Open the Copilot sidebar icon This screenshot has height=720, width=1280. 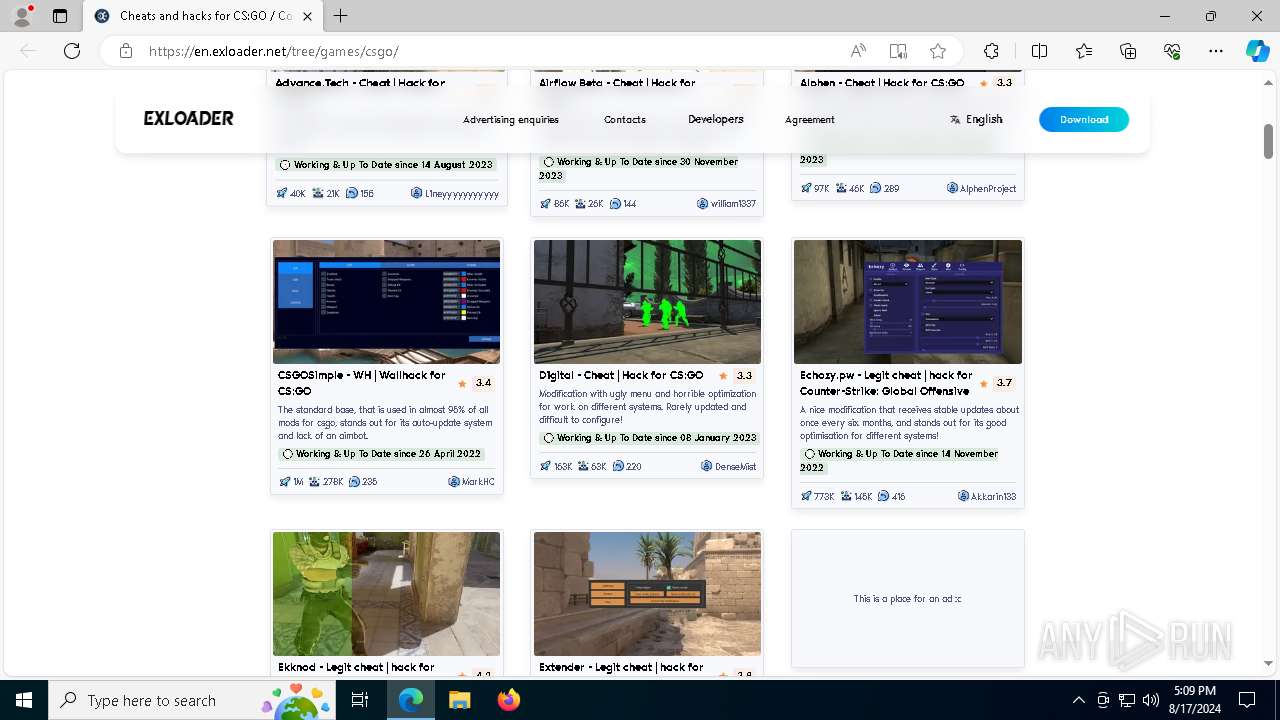point(1257,51)
